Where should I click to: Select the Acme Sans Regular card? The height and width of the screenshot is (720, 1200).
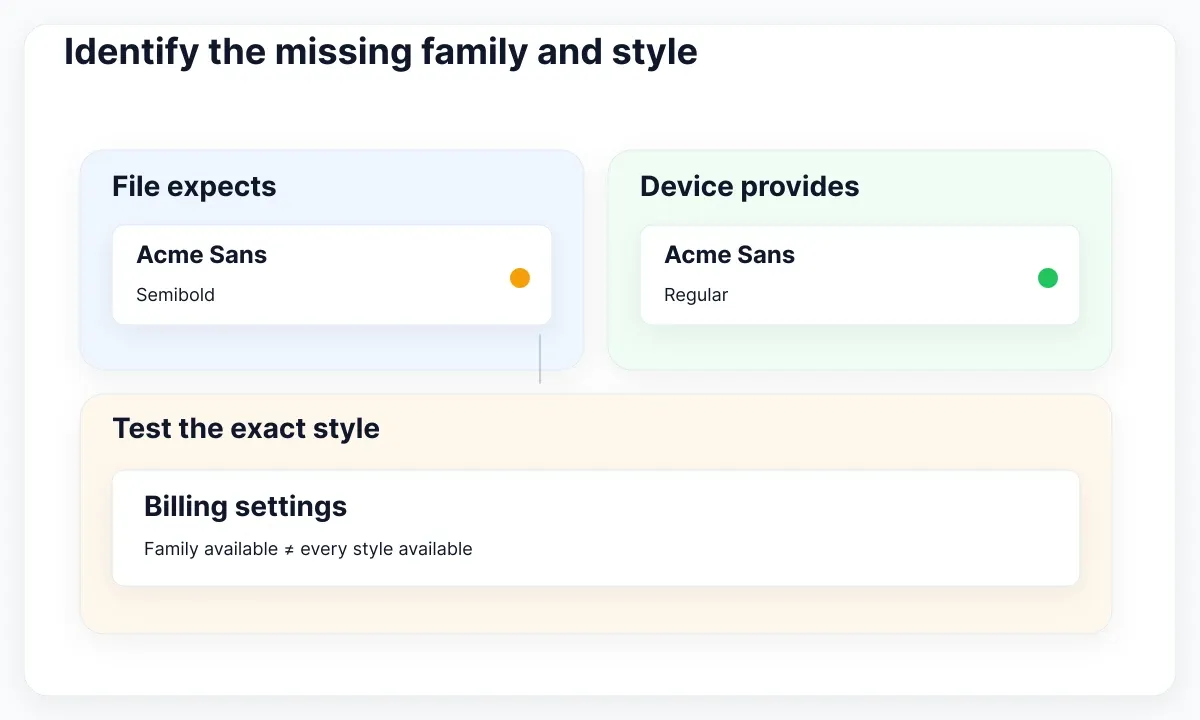860,275
